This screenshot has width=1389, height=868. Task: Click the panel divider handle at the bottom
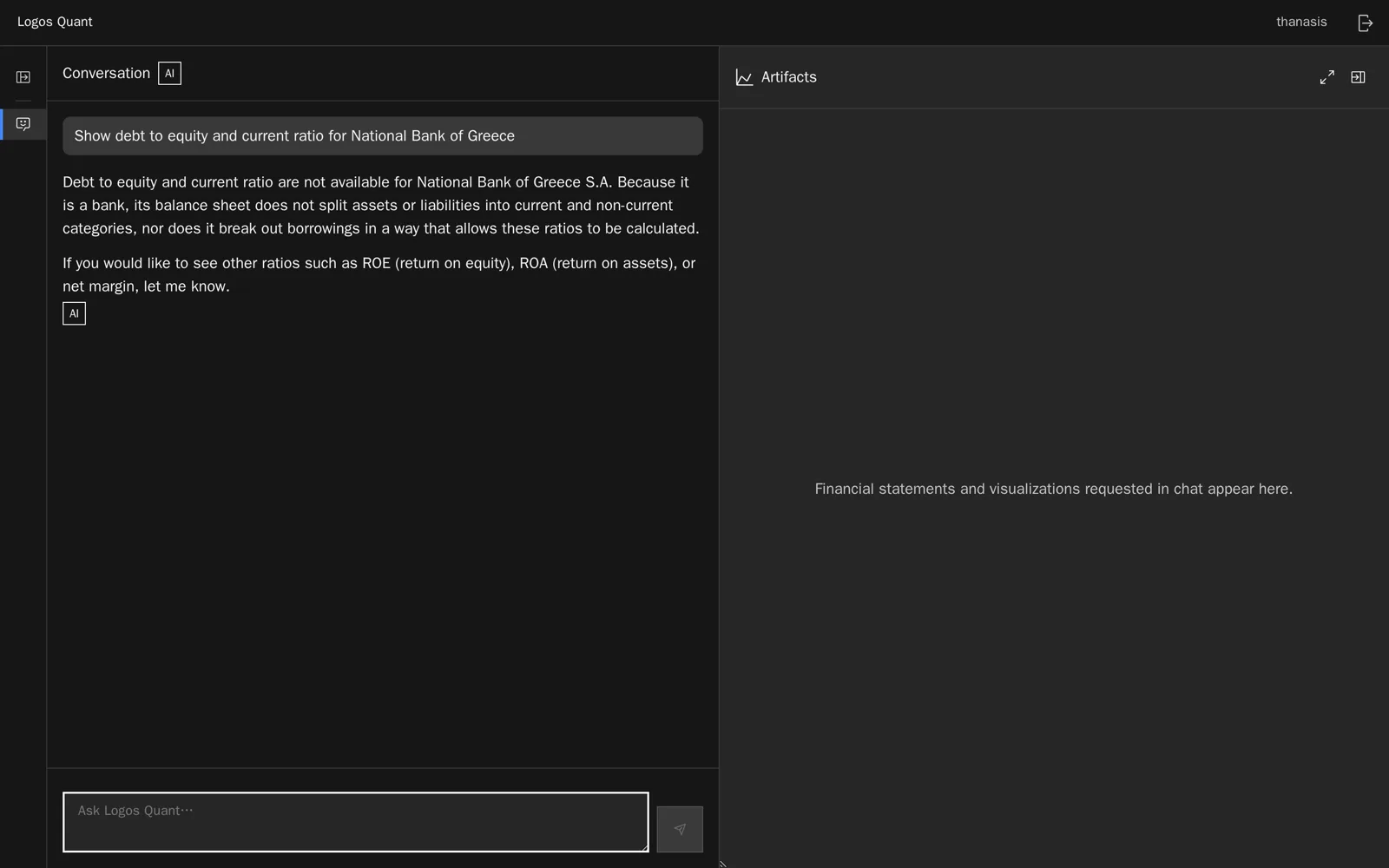point(722,864)
